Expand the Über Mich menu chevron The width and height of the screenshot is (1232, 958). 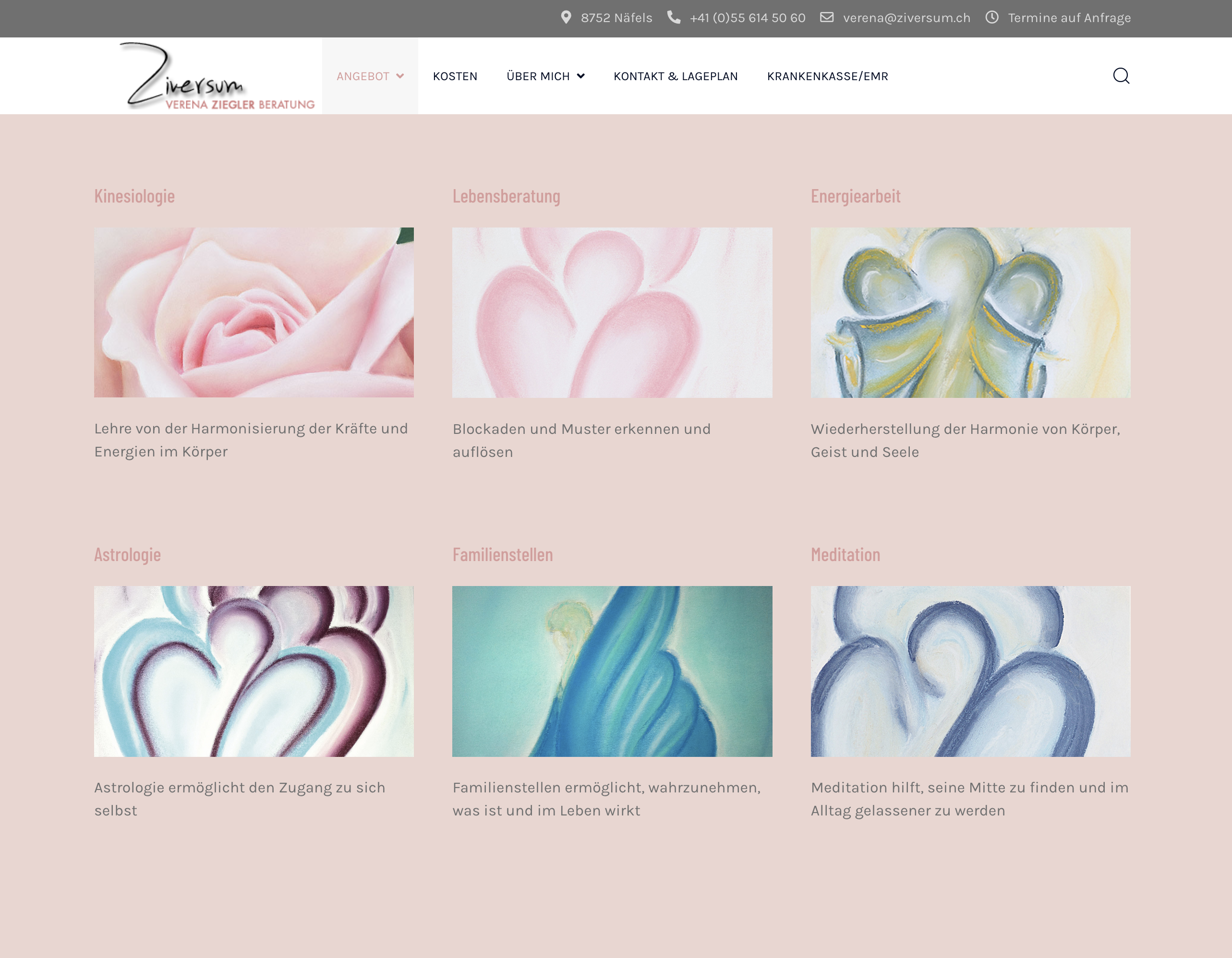(580, 76)
